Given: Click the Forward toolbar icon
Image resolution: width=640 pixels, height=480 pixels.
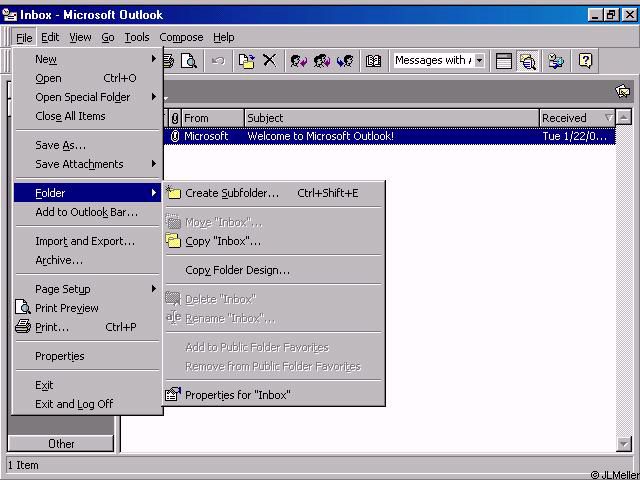Looking at the screenshot, I should tap(345, 61).
